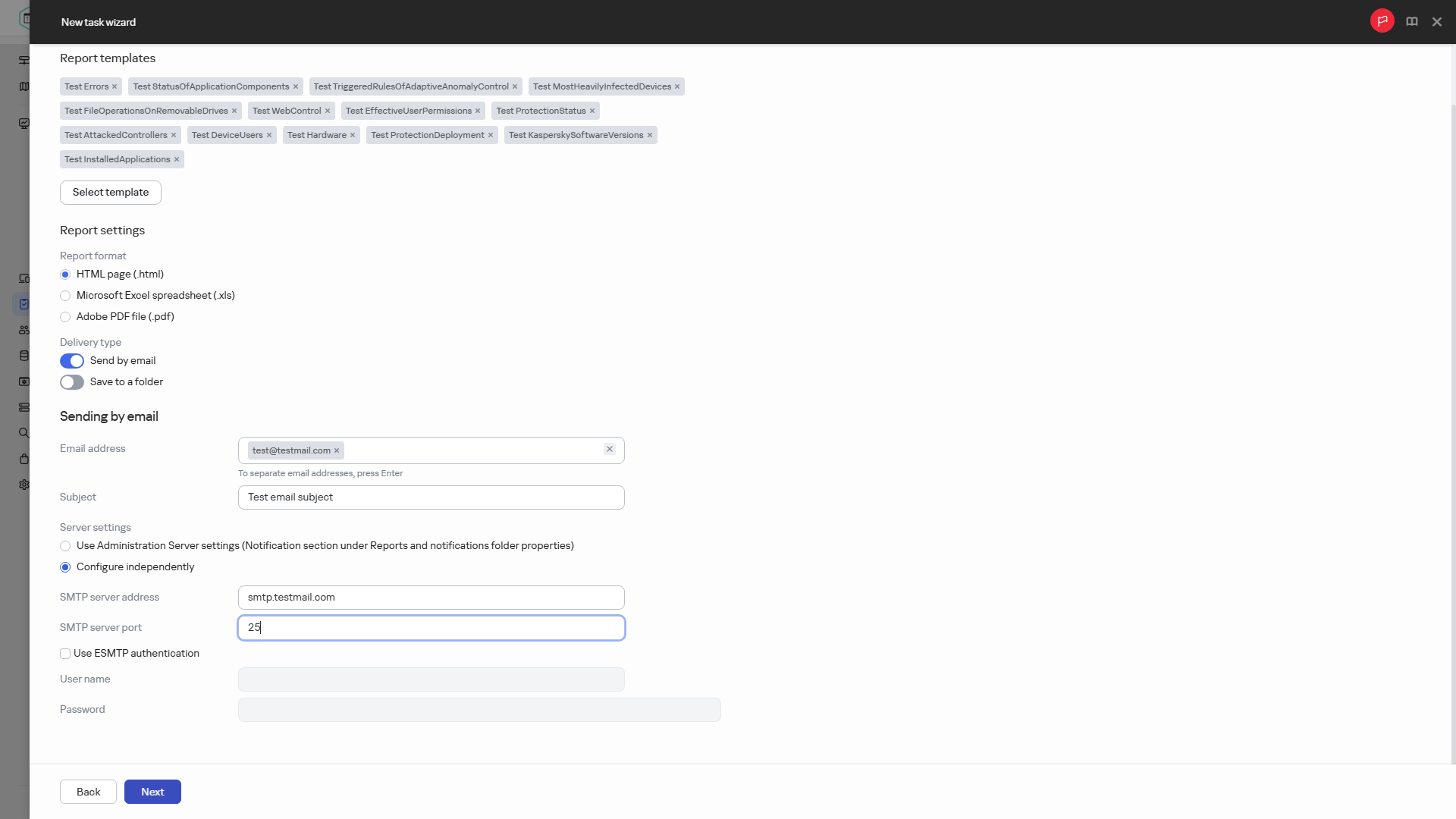Screen dimensions: 1456x819
Task: Choose Use Administration Server settings option
Action: point(65,546)
